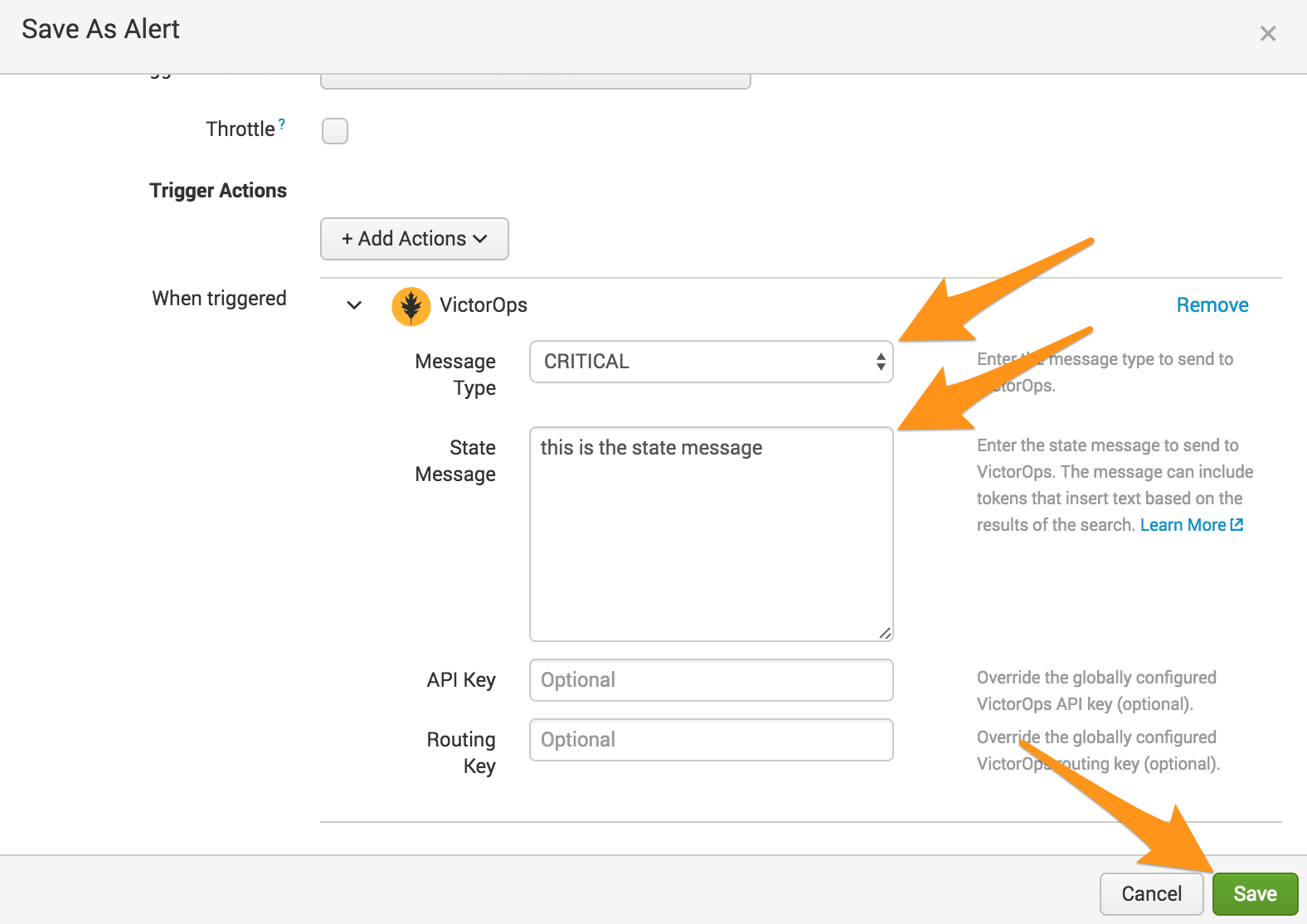Viewport: 1307px width, 924px height.
Task: Click the Trigger Actions heading
Action: pos(218,191)
